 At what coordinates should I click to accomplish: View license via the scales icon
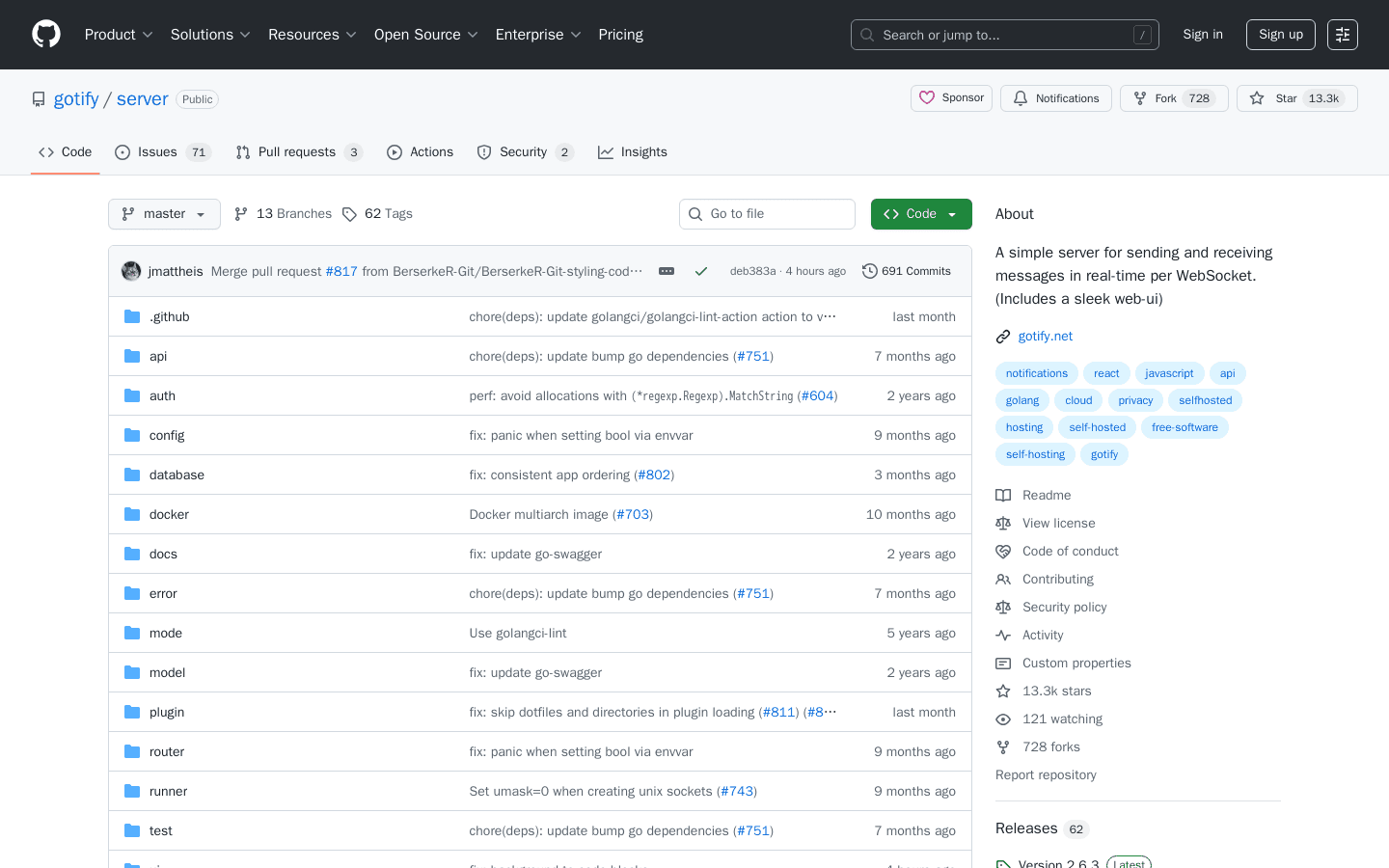click(x=1003, y=523)
